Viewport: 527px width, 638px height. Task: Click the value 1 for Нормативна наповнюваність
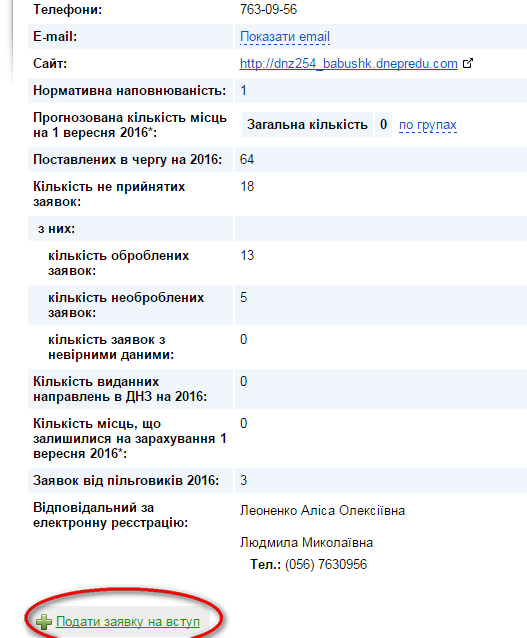[243, 90]
